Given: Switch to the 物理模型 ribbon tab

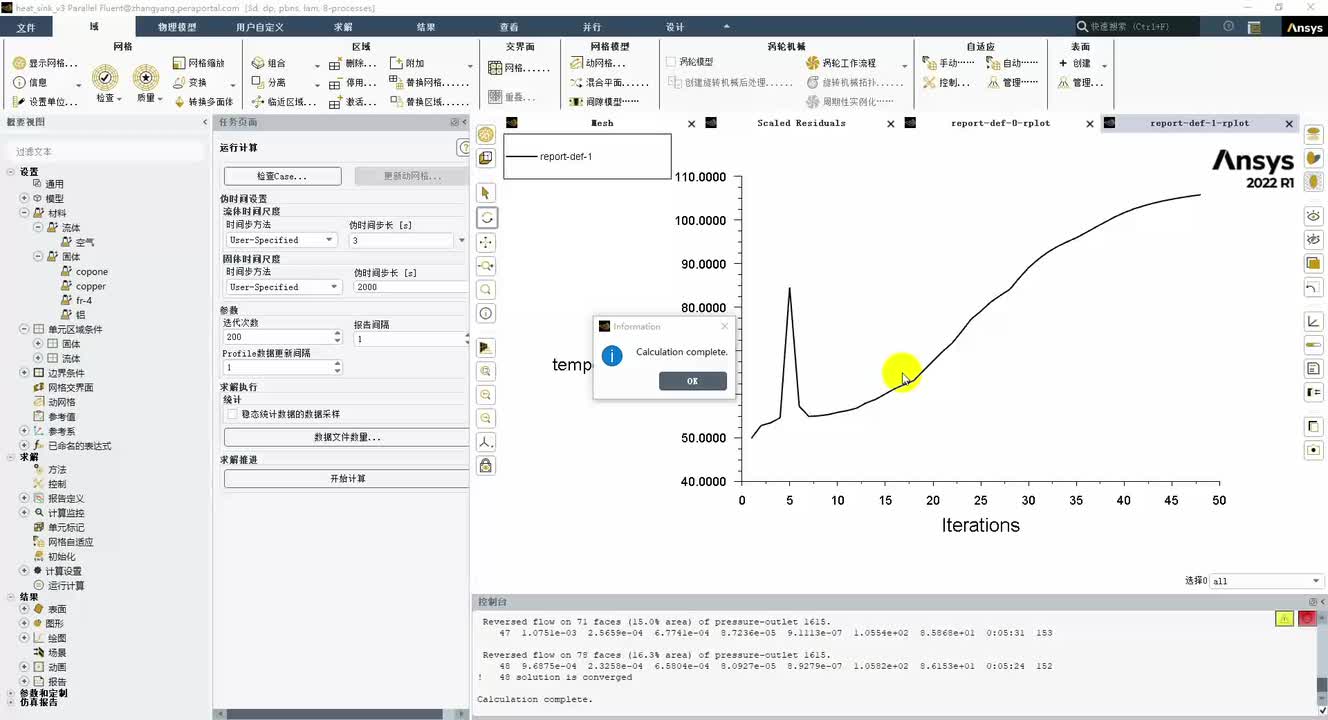Looking at the screenshot, I should click(177, 27).
